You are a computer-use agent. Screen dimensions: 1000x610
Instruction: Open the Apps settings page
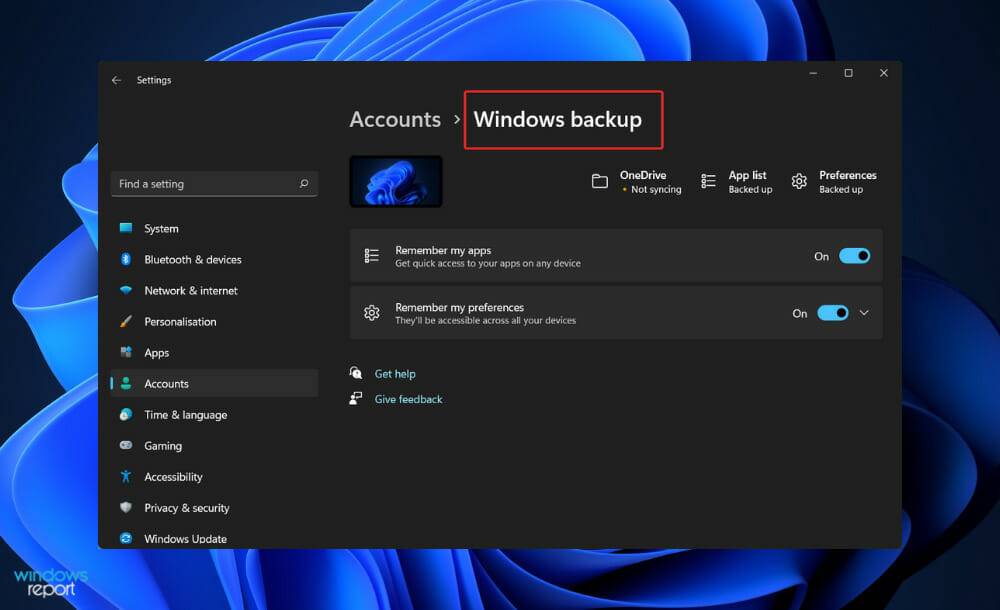pos(158,352)
